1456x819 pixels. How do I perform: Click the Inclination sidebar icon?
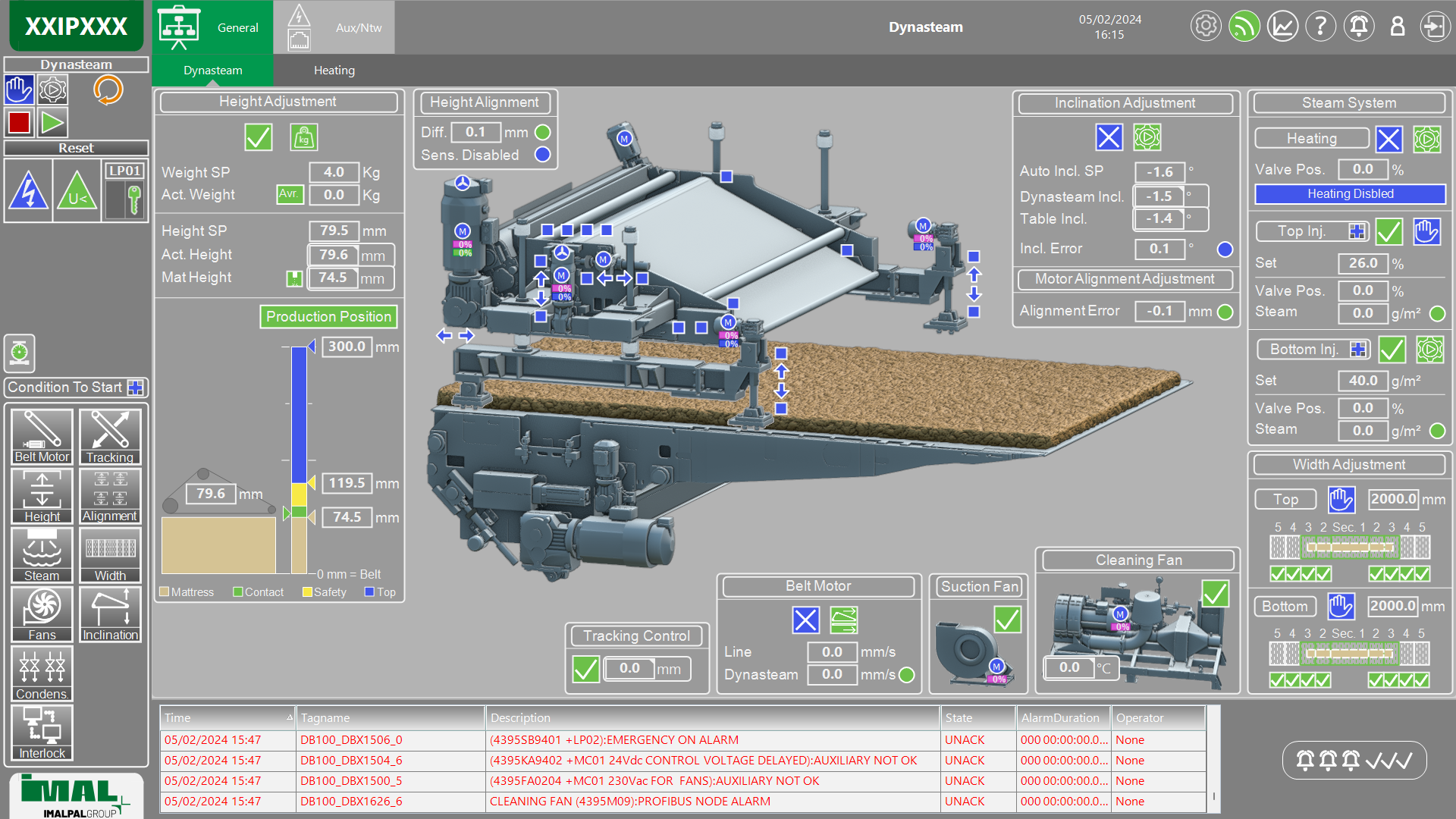point(110,613)
